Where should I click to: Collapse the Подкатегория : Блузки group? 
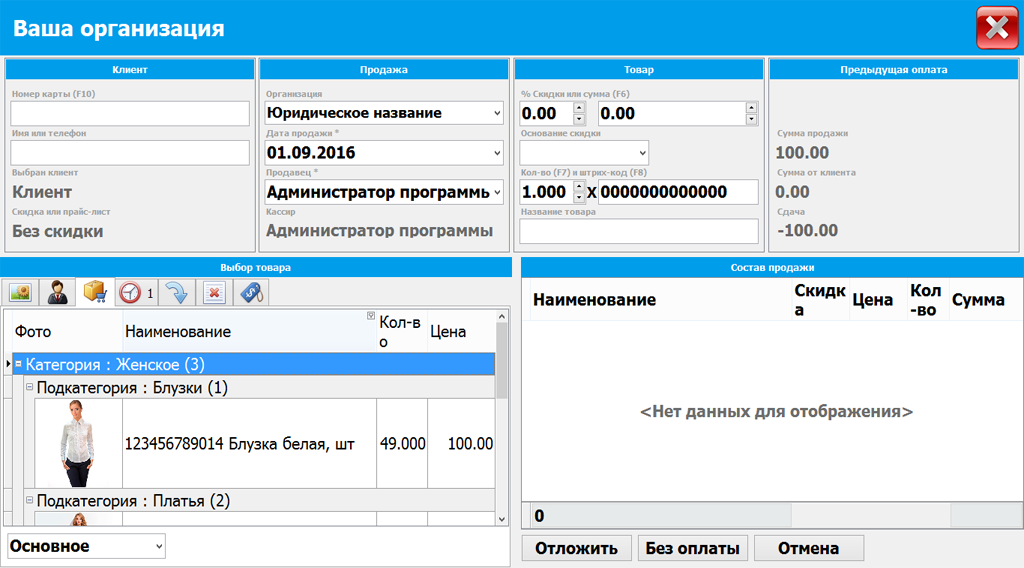[29, 387]
